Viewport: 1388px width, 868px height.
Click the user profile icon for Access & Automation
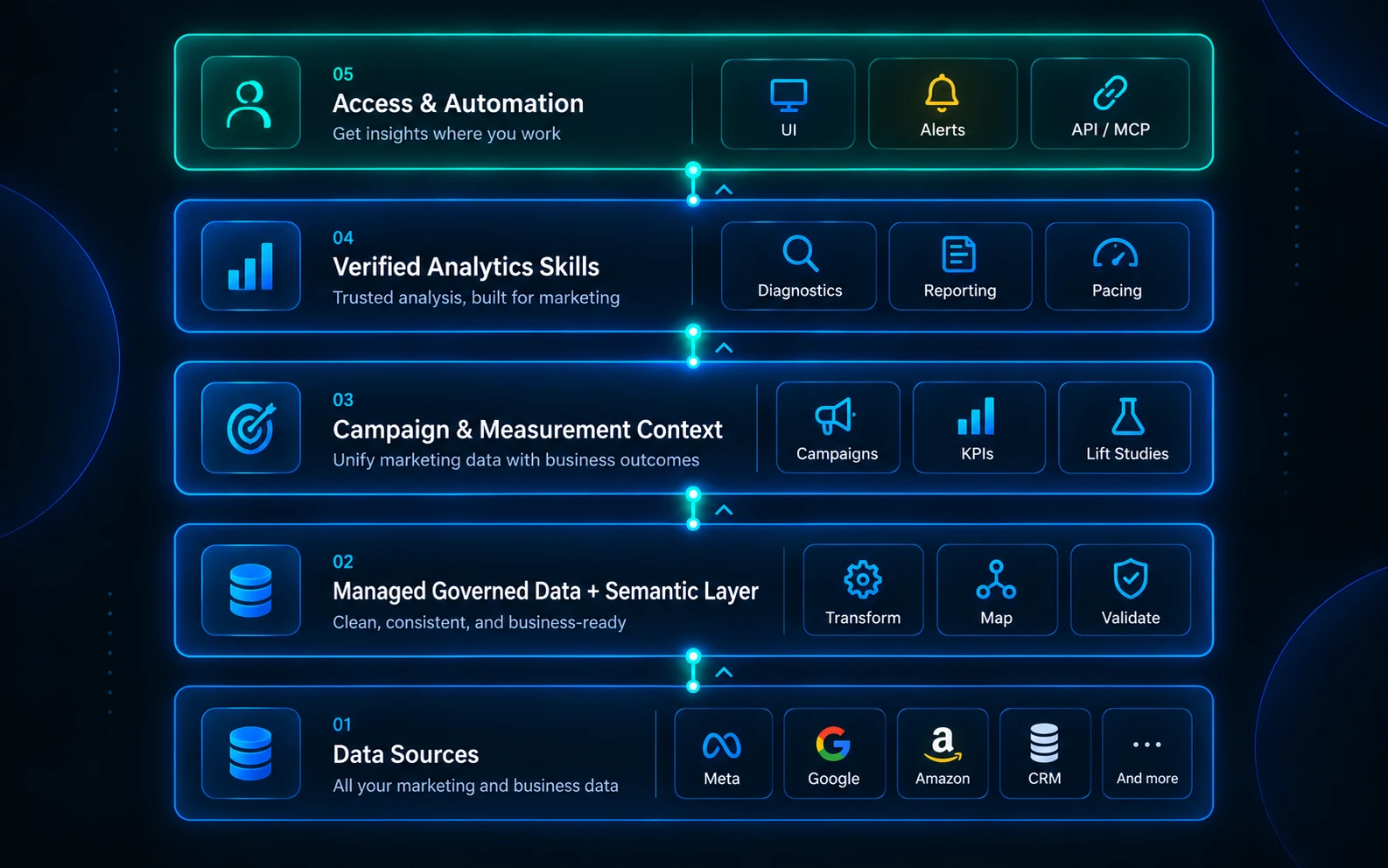[250, 102]
